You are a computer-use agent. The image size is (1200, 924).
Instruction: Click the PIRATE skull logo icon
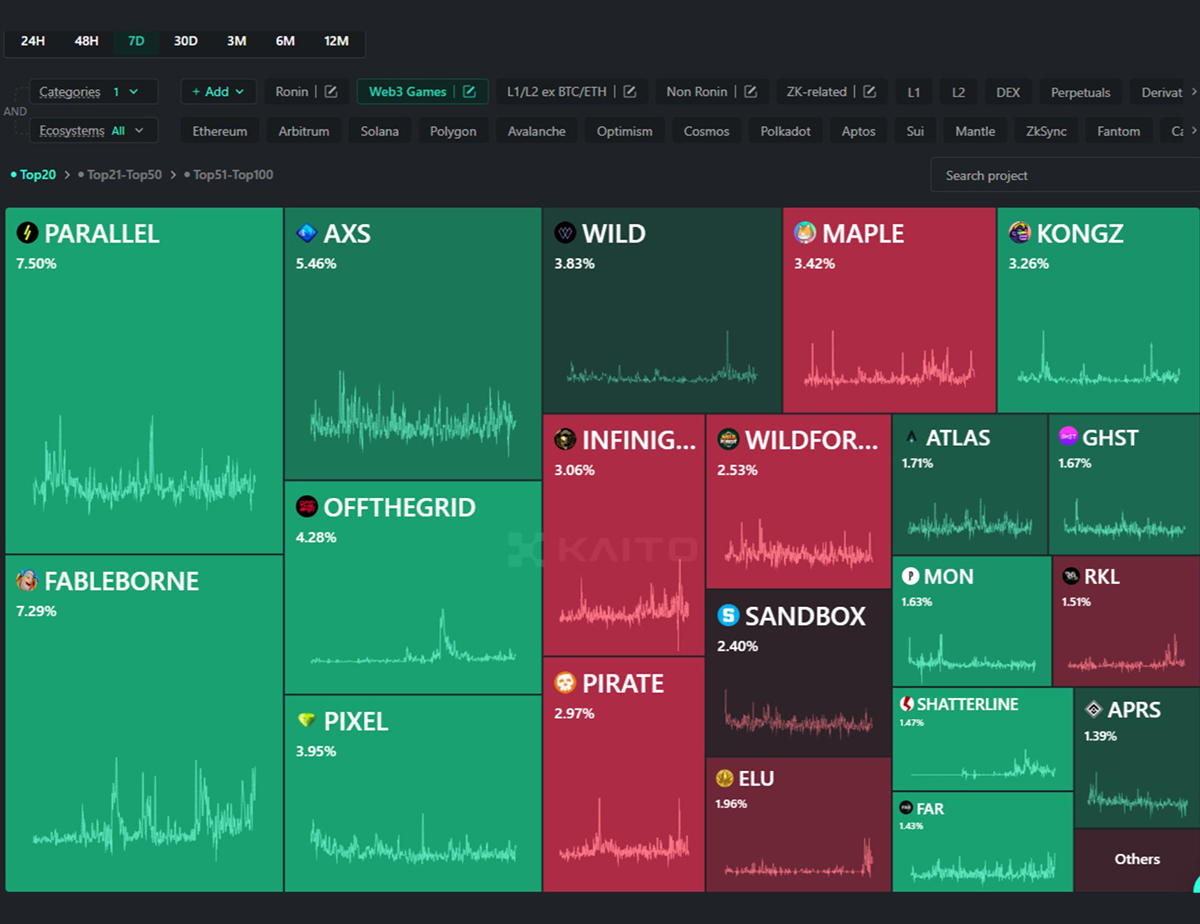click(x=565, y=683)
